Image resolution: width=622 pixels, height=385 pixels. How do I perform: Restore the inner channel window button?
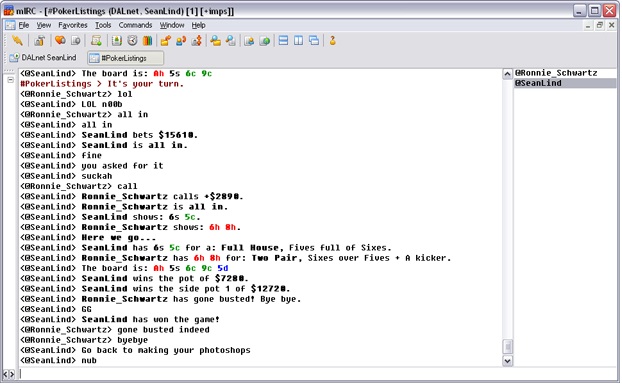[x=600, y=25]
